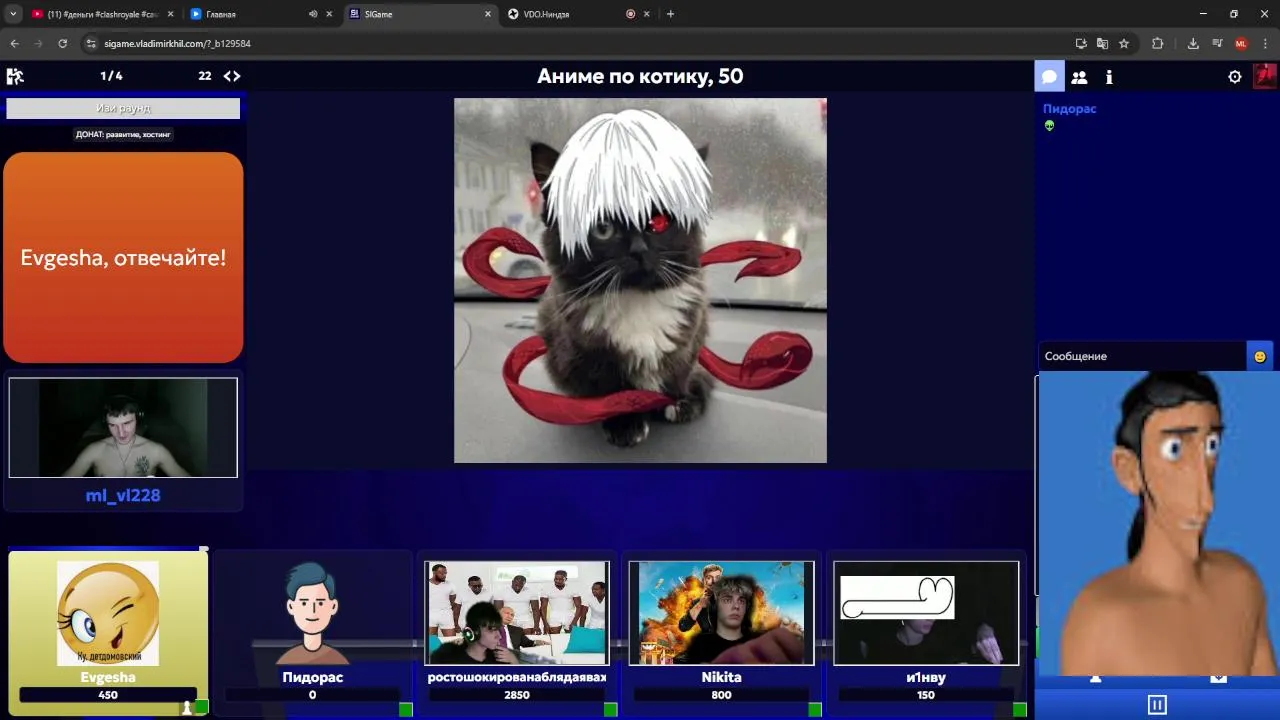View site information icon
Screen dimensions: 1280x720
[x=91, y=44]
